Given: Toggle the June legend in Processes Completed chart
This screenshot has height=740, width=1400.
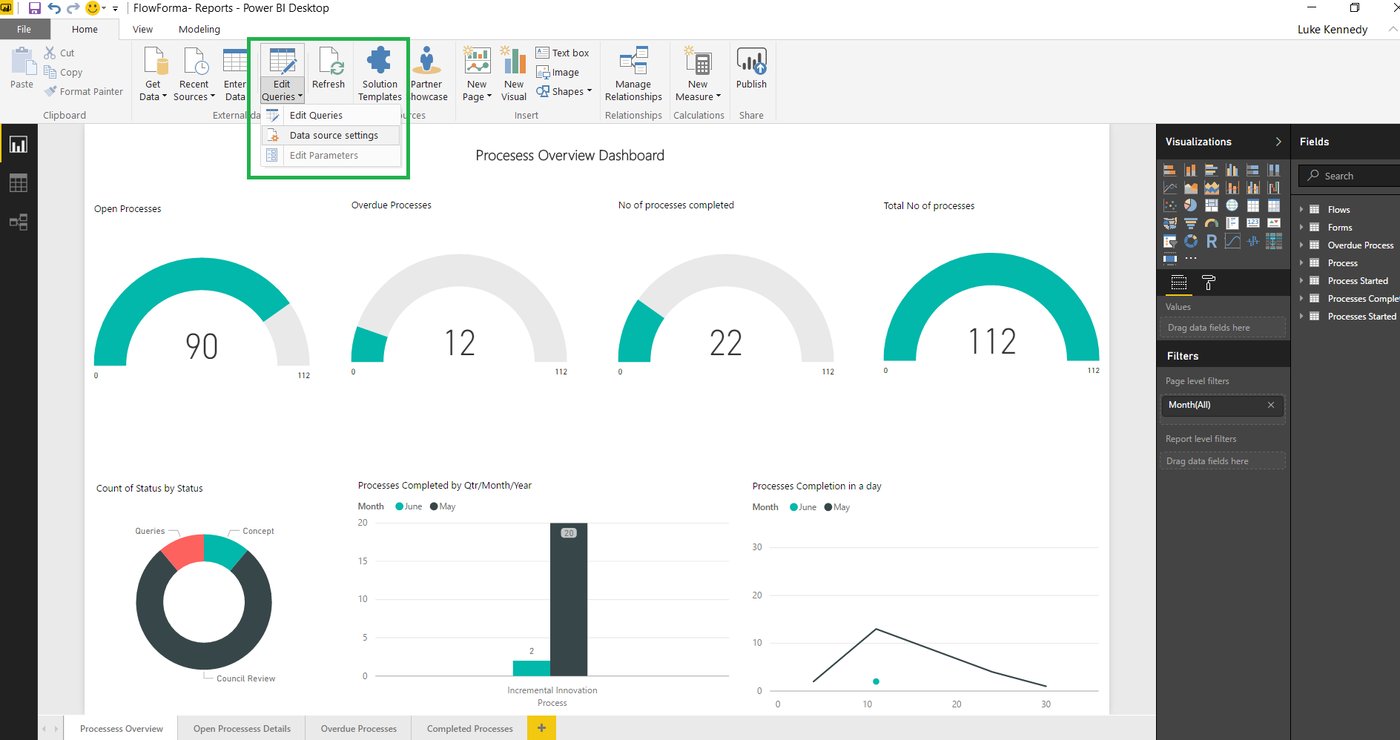Looking at the screenshot, I should [x=409, y=506].
